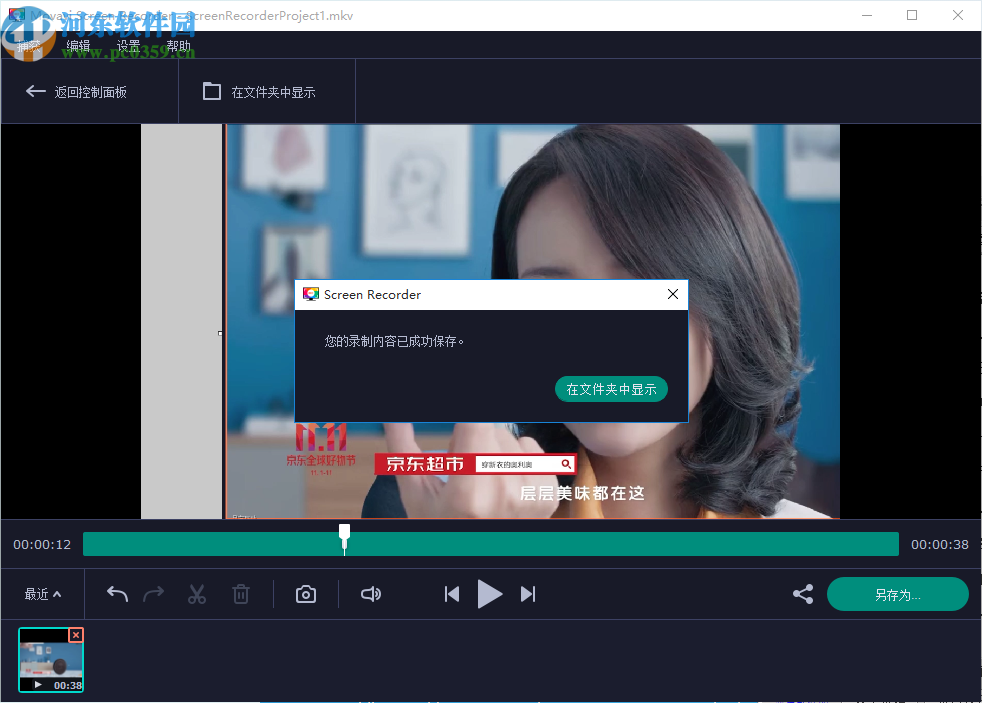Jump to the next frame
Viewport: 982px width, 703px height.
pyautogui.click(x=528, y=593)
